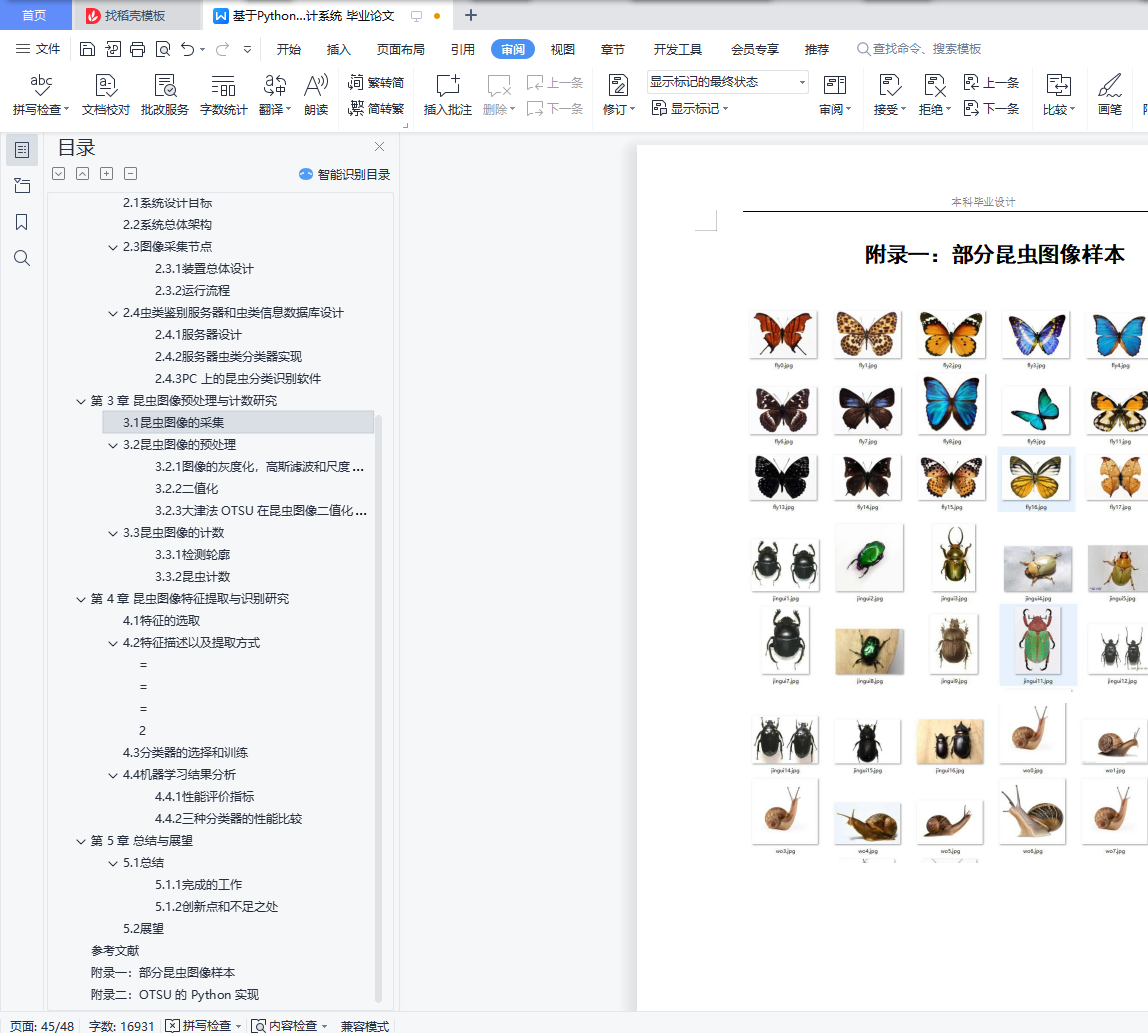Click the save icon in quick toolbar
This screenshot has width=1148, height=1033.
87,49
